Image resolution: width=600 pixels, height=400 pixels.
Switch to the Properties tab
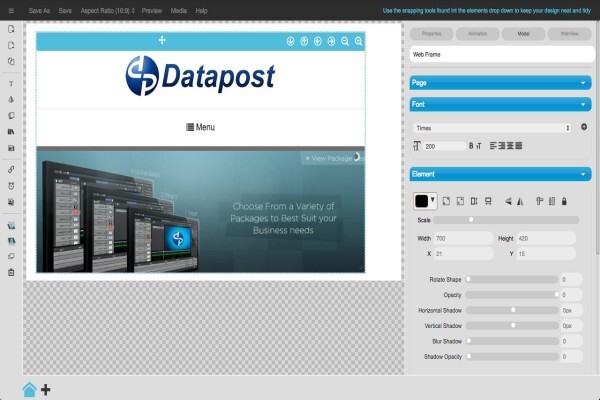432,34
